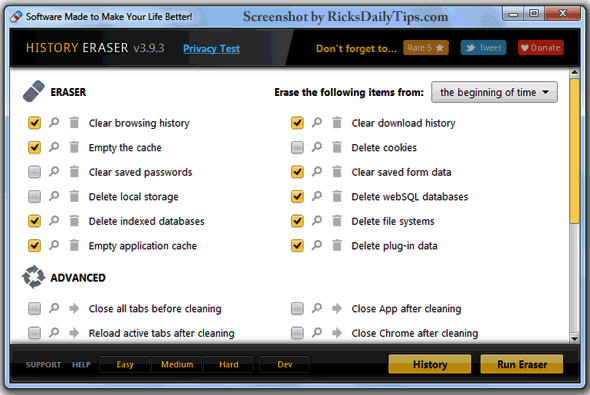This screenshot has height=395, width=590.
Task: Click magnifier icon beside Delete cookies
Action: coord(317,147)
